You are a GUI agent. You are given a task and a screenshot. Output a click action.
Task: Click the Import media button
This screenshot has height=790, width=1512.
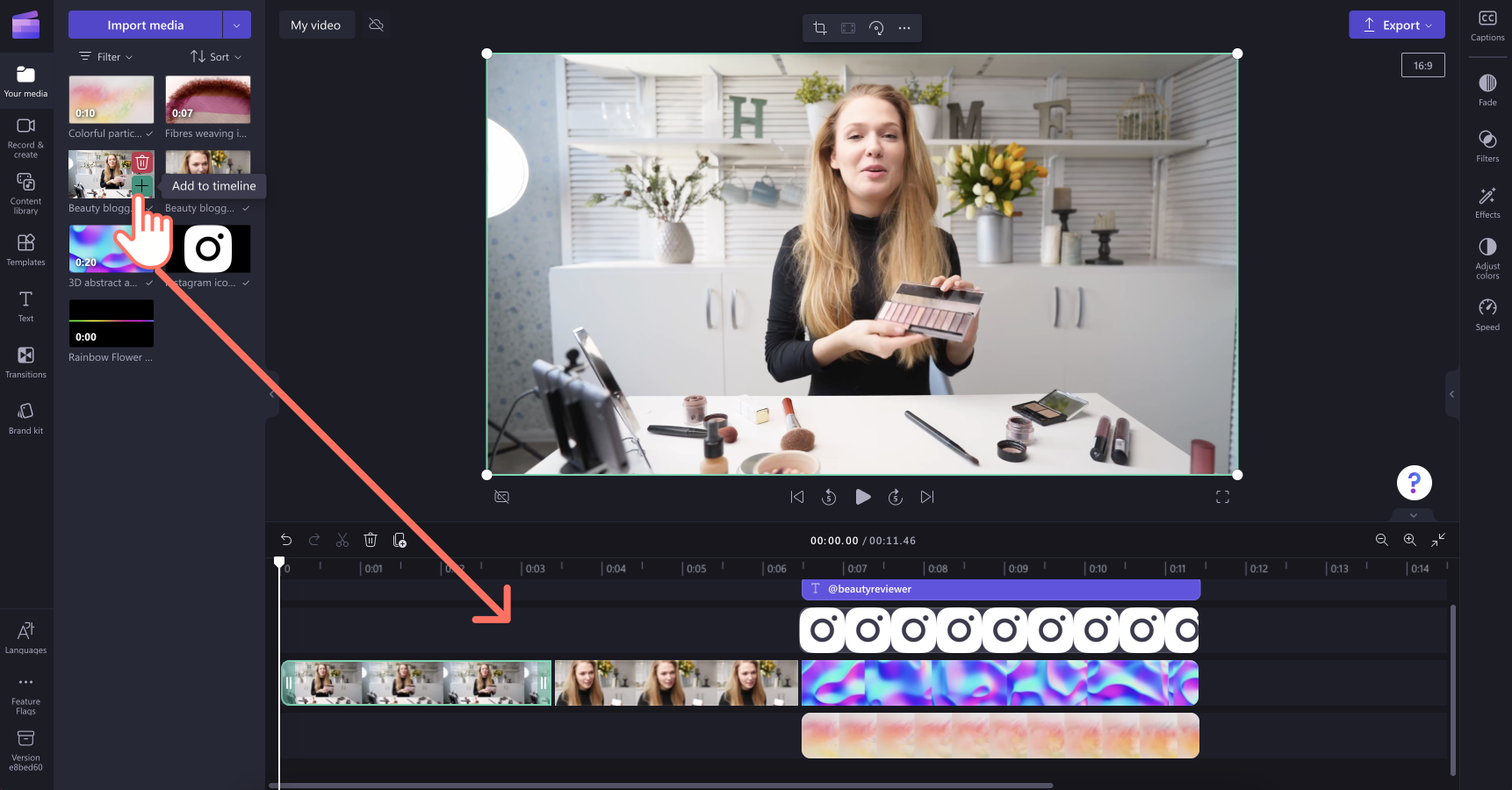coord(145,25)
